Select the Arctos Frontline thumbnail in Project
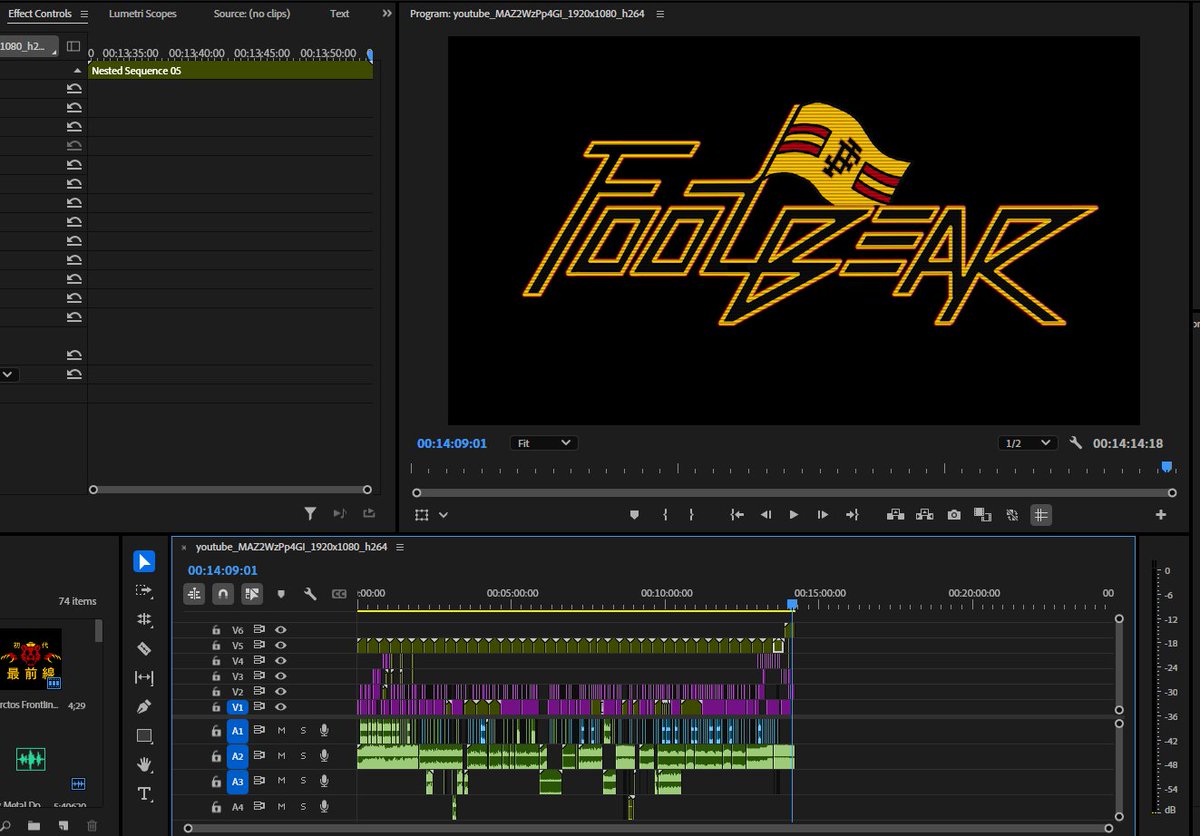1200x836 pixels. pos(31,659)
